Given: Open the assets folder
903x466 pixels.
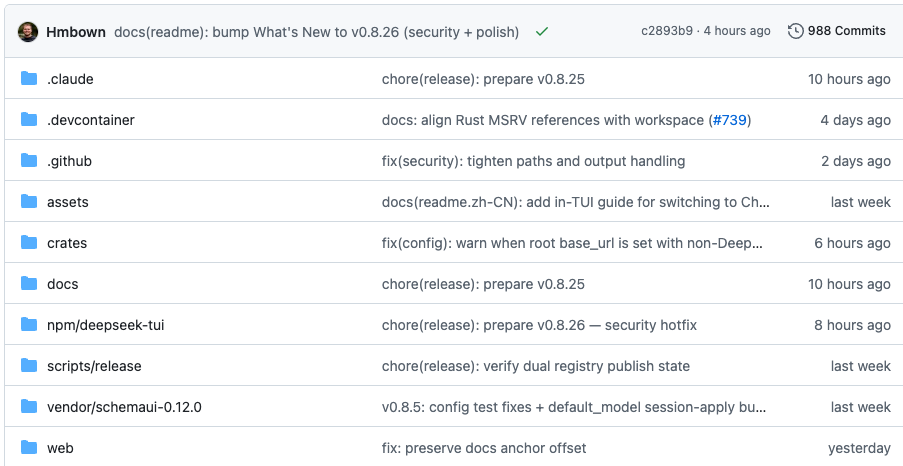Looking at the screenshot, I should pos(68,202).
